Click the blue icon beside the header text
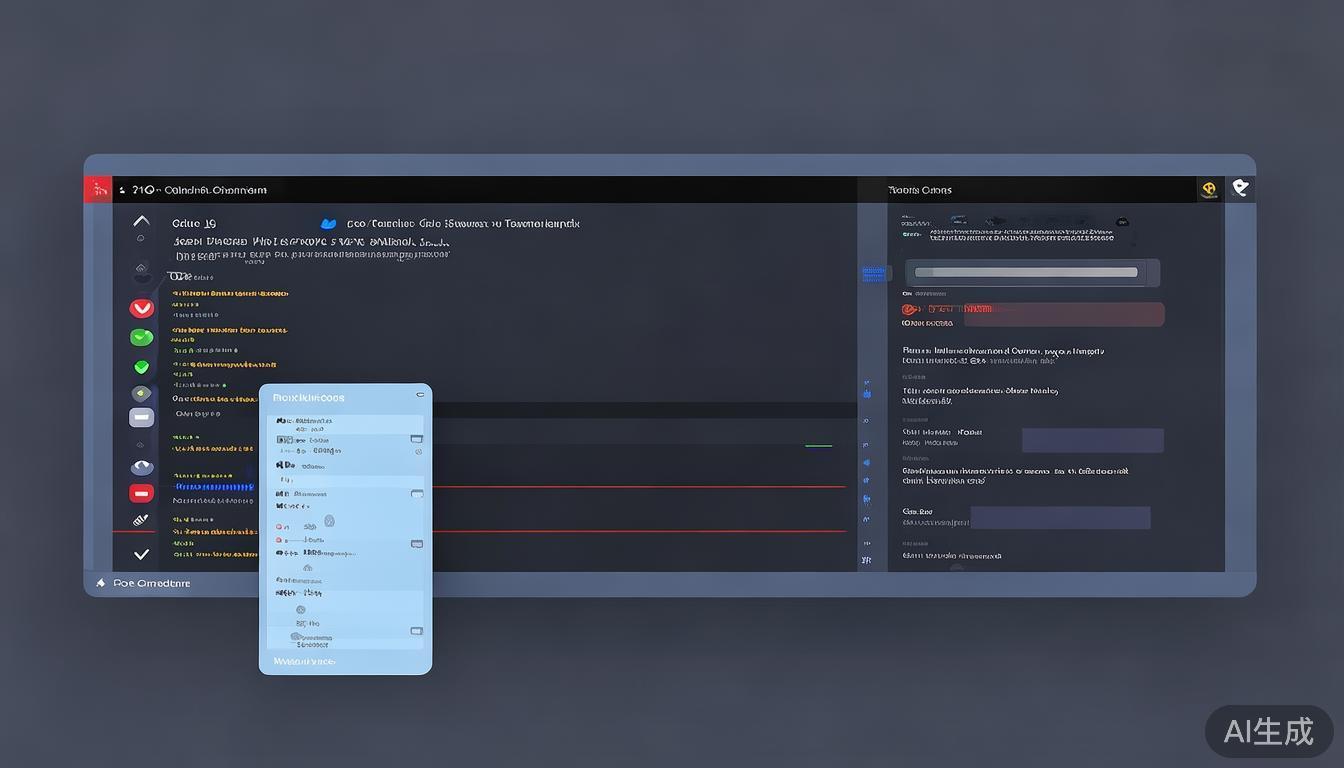1344x768 pixels. (x=328, y=224)
